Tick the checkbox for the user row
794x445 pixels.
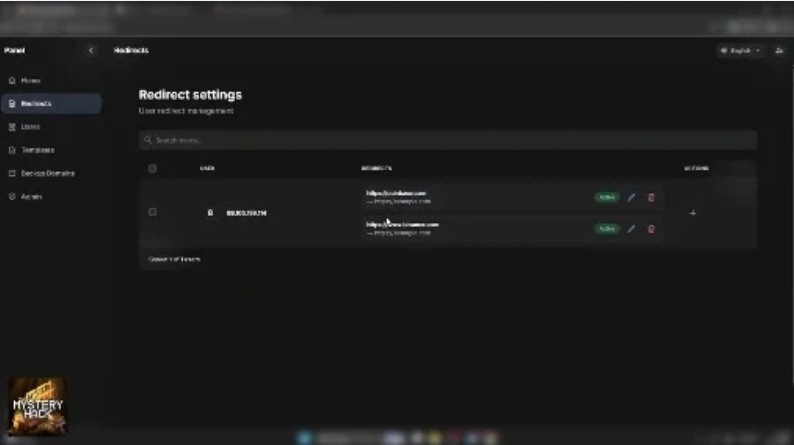[152, 212]
